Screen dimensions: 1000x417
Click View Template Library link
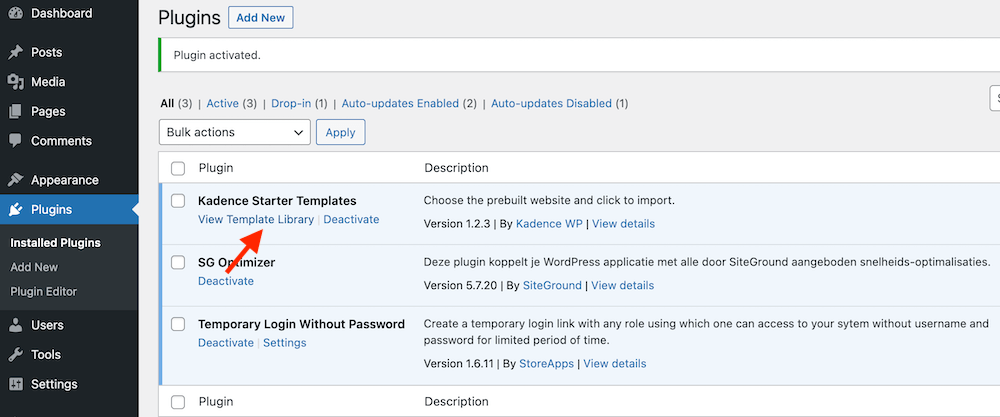[256, 219]
